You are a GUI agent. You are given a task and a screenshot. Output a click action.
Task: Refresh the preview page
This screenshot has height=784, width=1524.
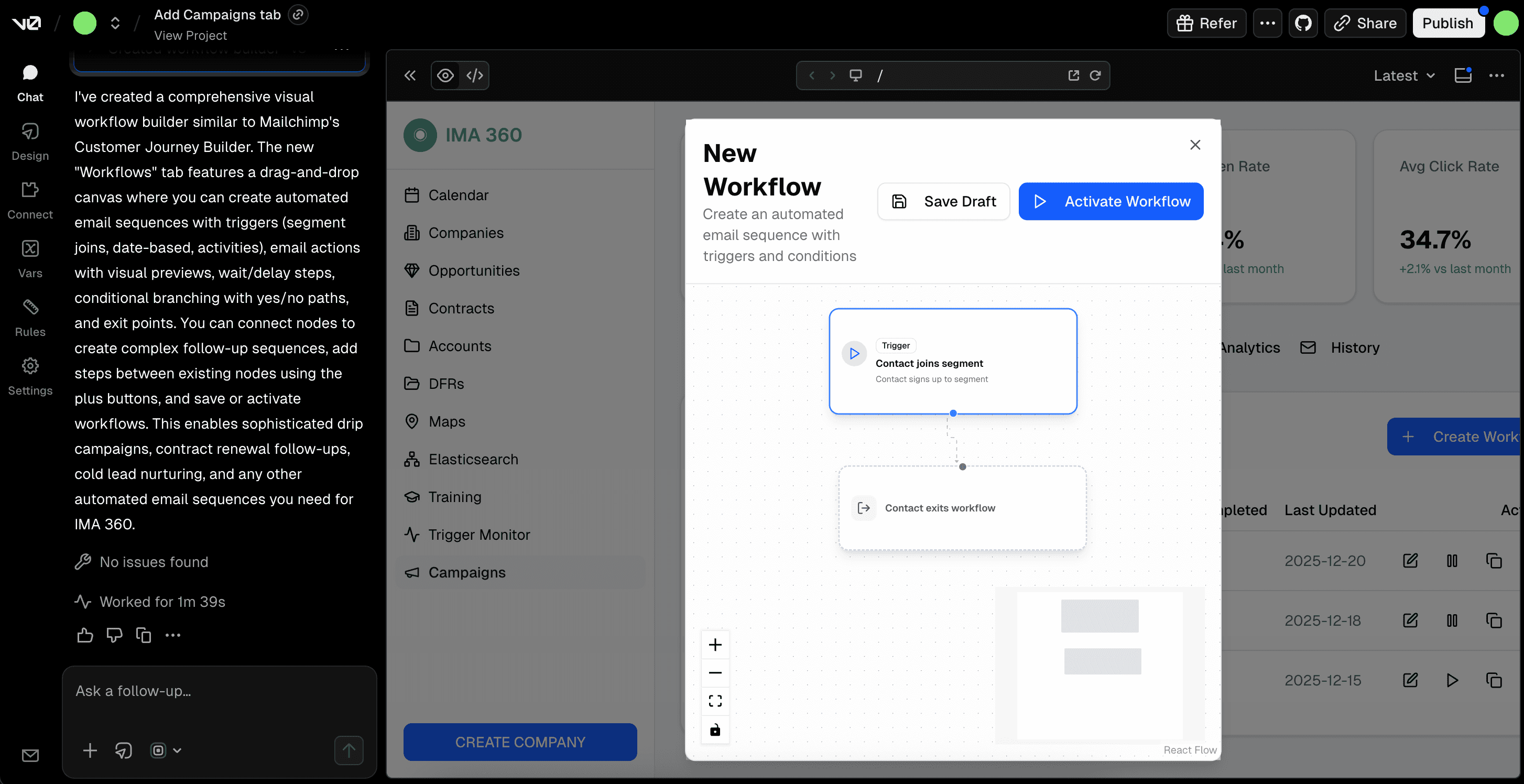tap(1095, 75)
